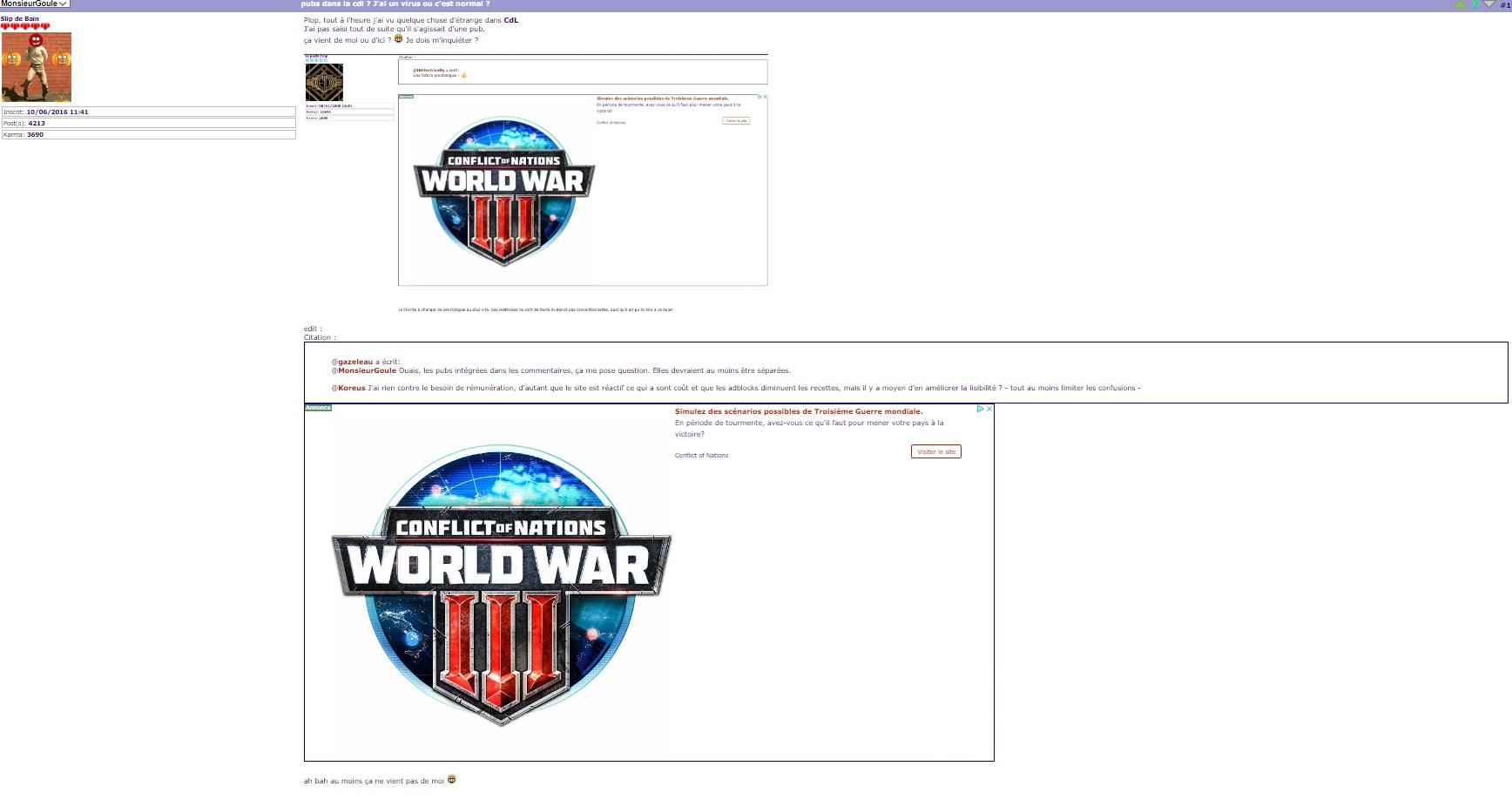Close the large Conflict of Nations ad
This screenshot has width=1512, height=800.
point(989,409)
